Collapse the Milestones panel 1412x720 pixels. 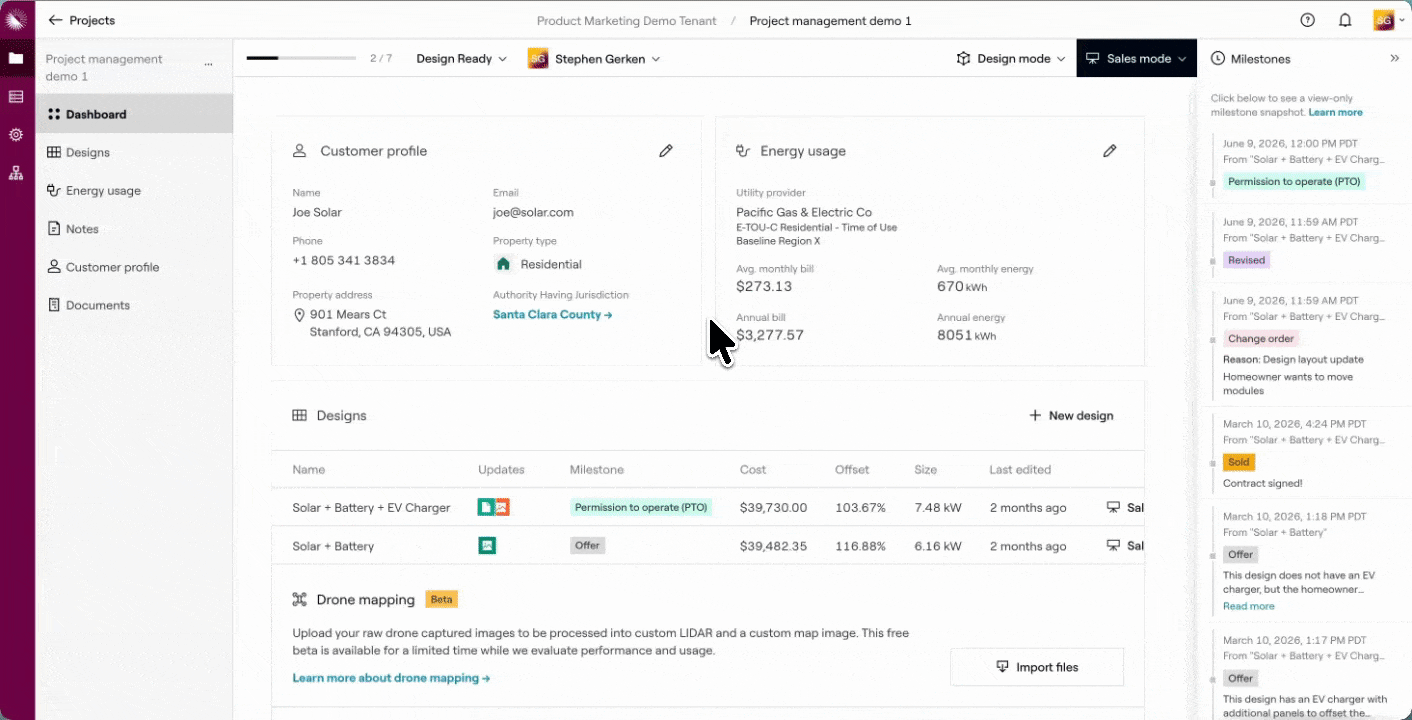(1395, 59)
